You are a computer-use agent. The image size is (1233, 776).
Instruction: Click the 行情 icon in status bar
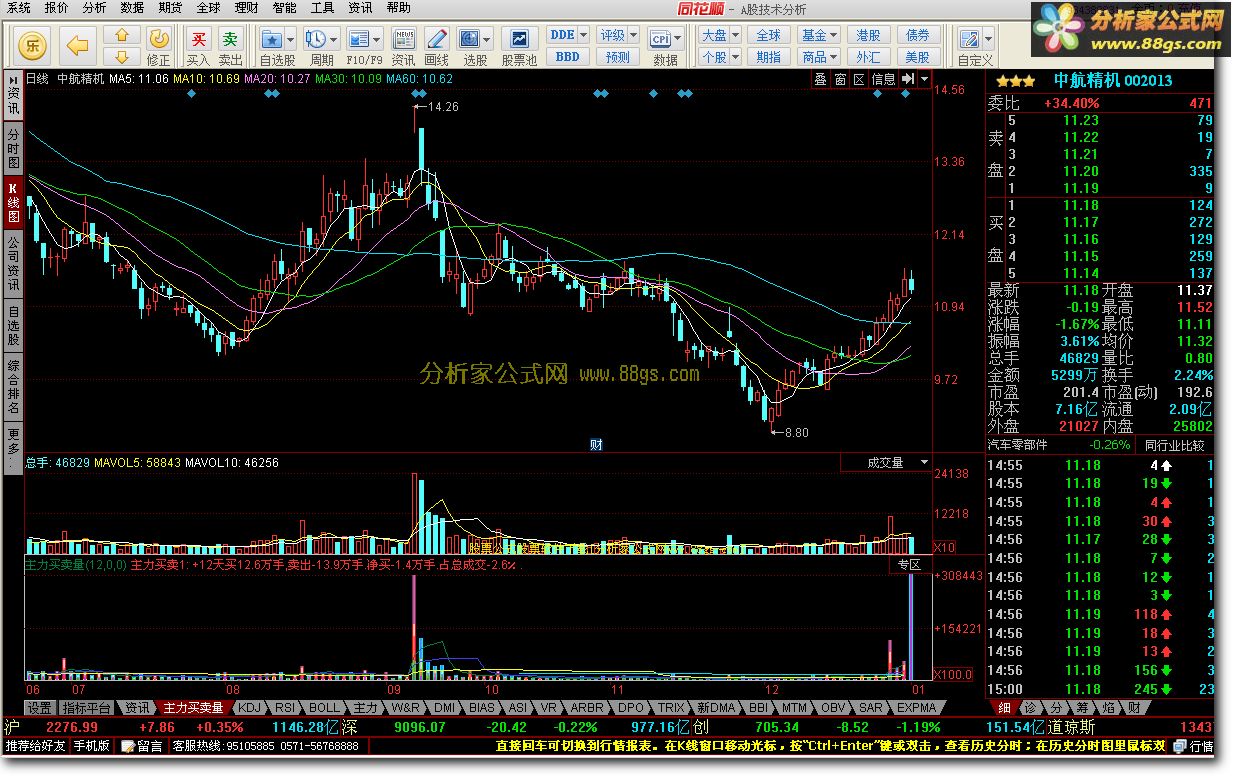point(1194,746)
